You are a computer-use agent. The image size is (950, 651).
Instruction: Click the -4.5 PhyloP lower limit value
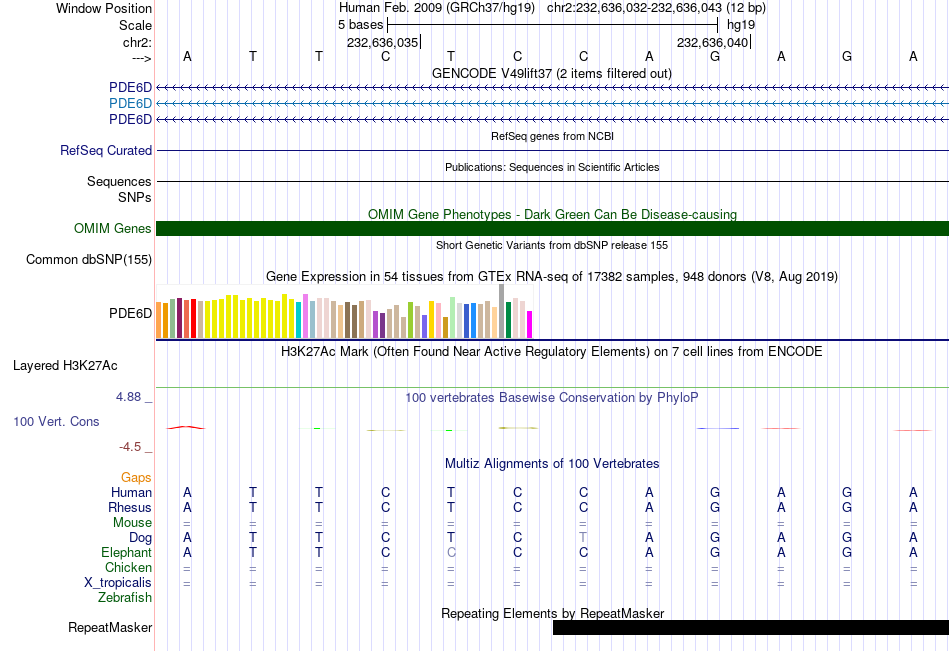[x=130, y=447]
